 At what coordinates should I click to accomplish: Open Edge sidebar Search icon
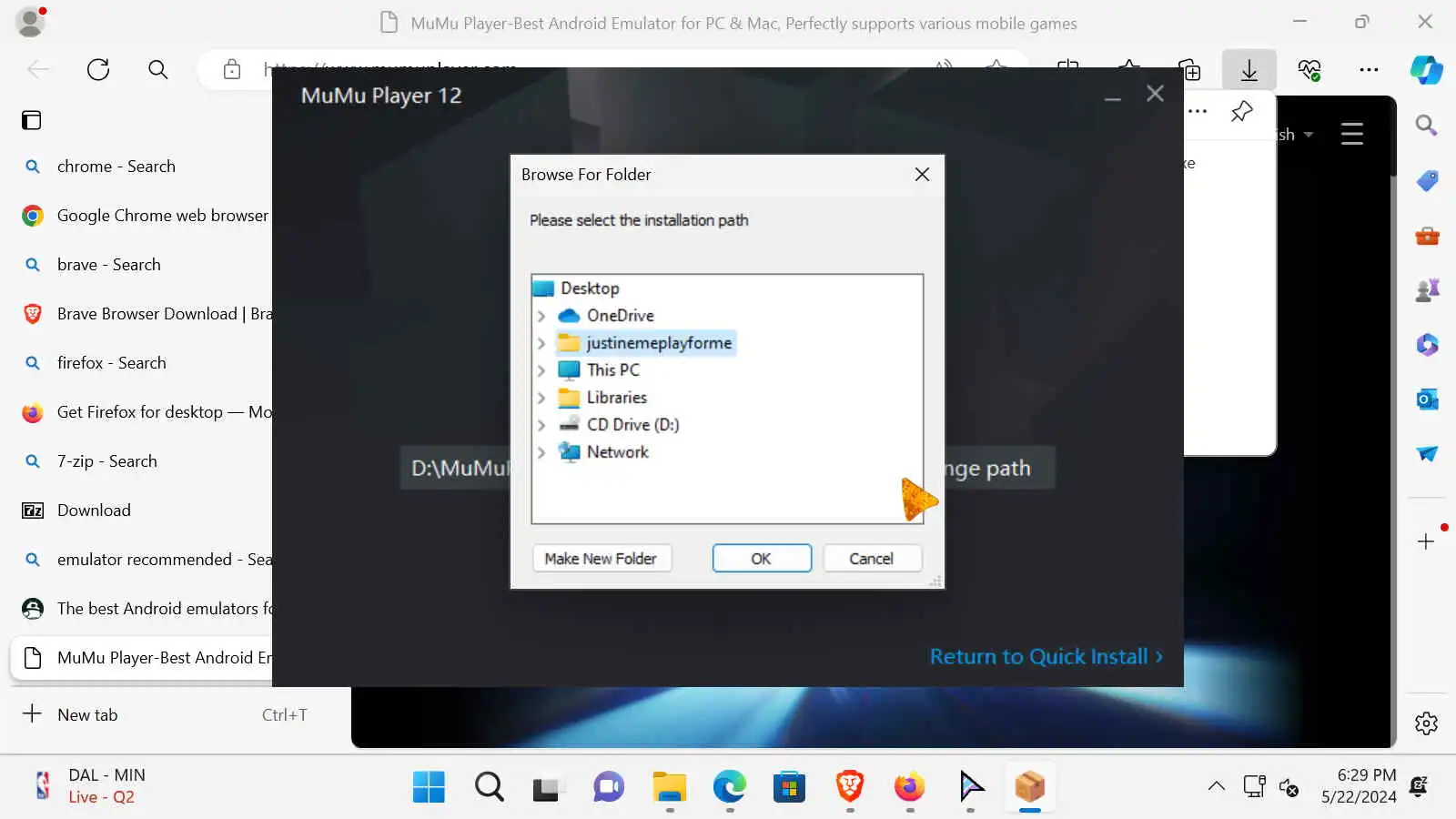coord(1426,126)
